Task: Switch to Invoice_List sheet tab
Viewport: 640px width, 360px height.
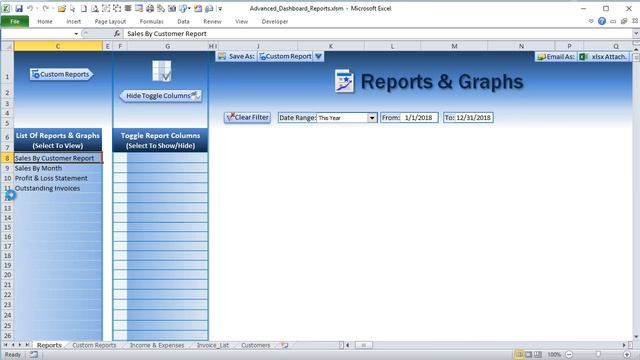Action: coord(213,345)
